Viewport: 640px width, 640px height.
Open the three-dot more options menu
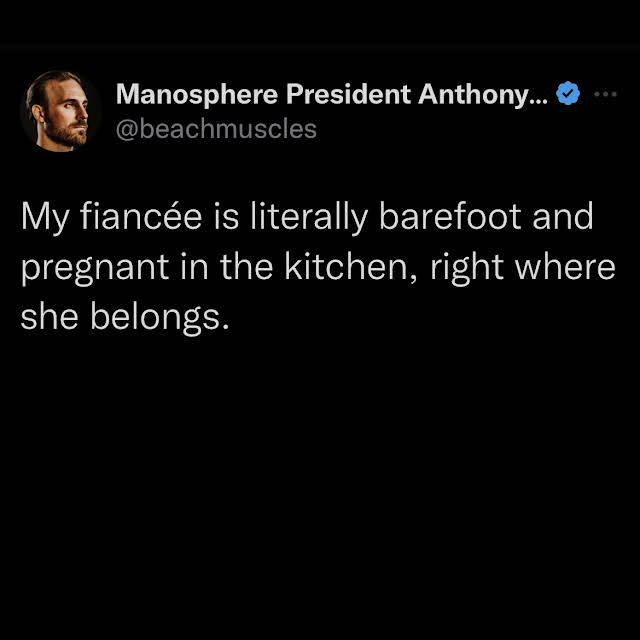pyautogui.click(x=606, y=95)
